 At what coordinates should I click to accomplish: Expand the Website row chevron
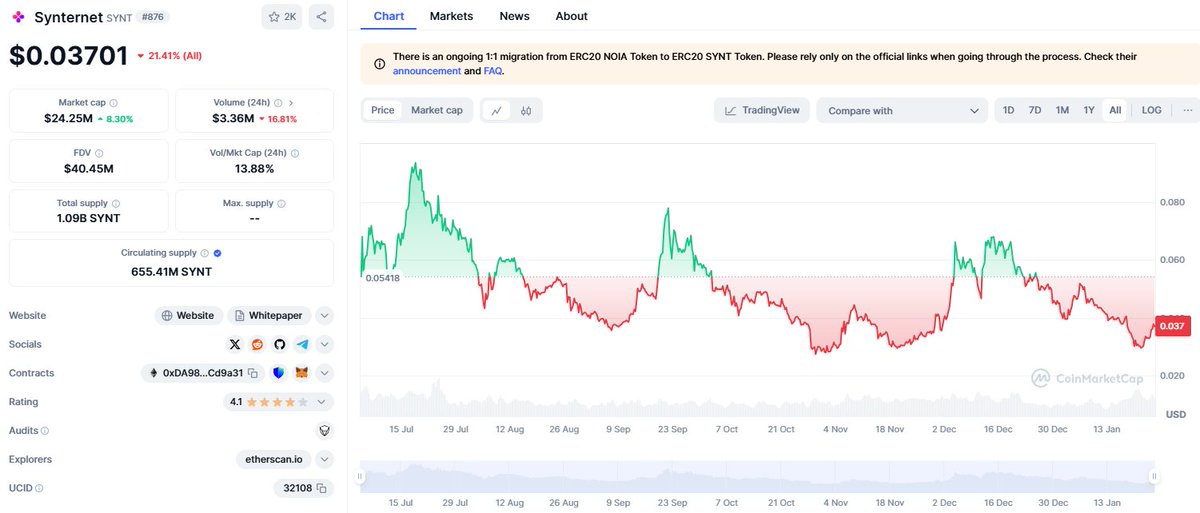tap(324, 315)
